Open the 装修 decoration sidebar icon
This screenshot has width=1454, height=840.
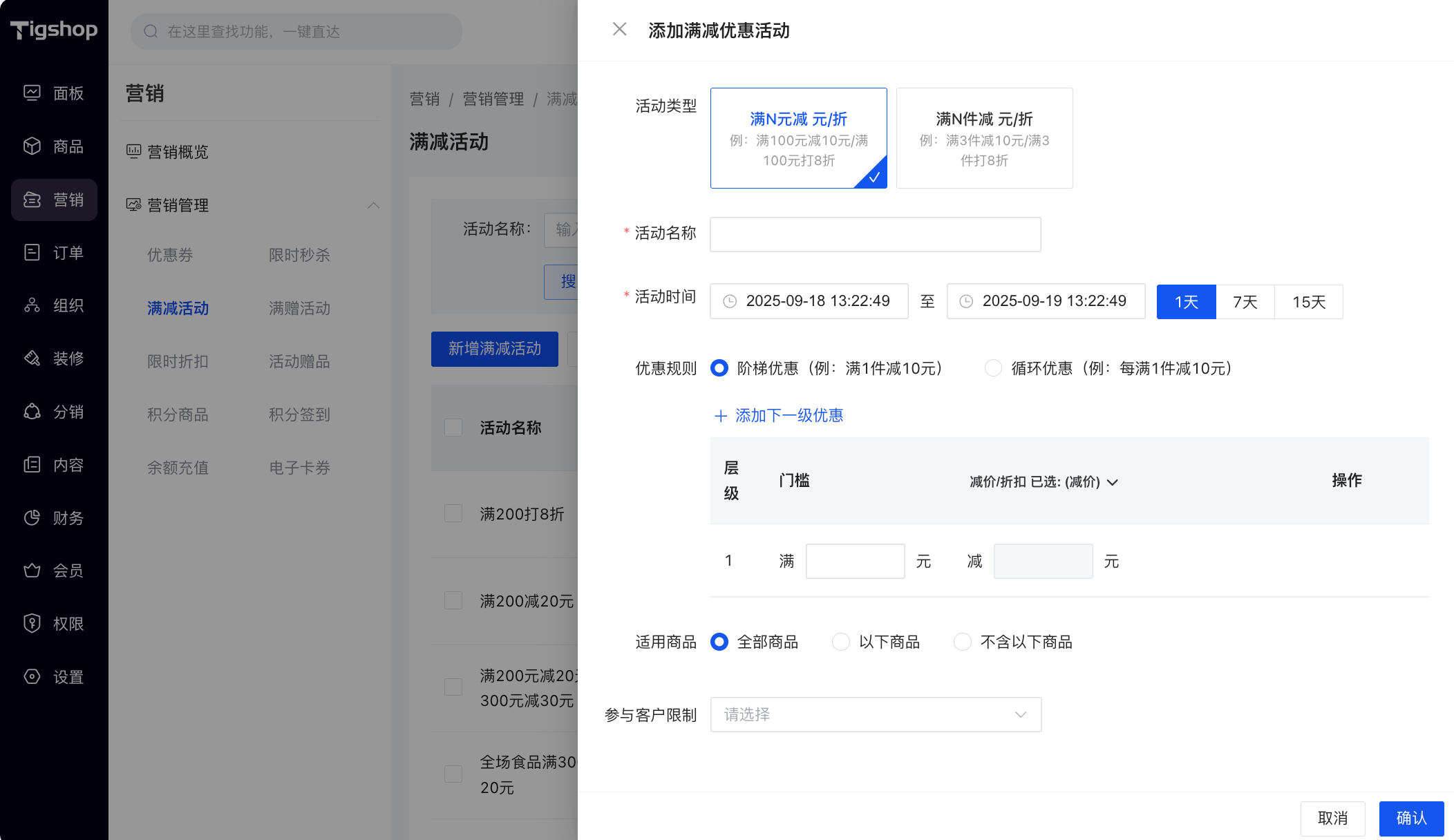pyautogui.click(x=32, y=358)
